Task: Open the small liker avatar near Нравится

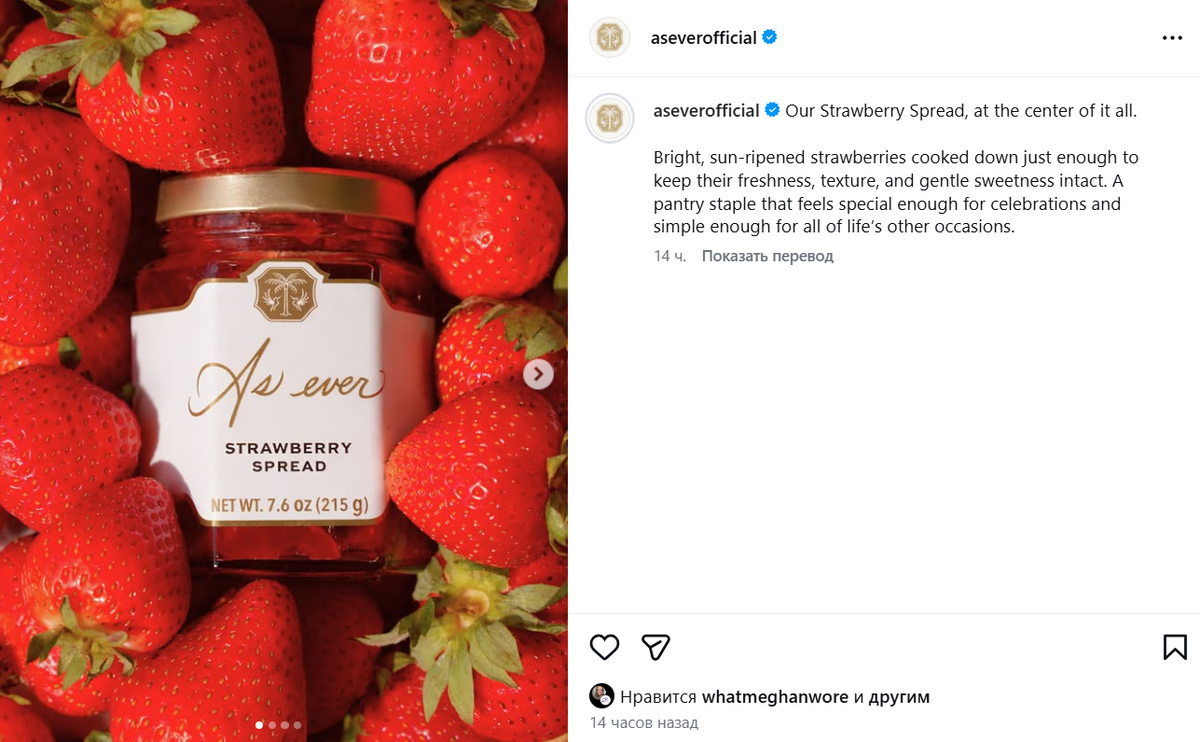Action: pos(602,697)
